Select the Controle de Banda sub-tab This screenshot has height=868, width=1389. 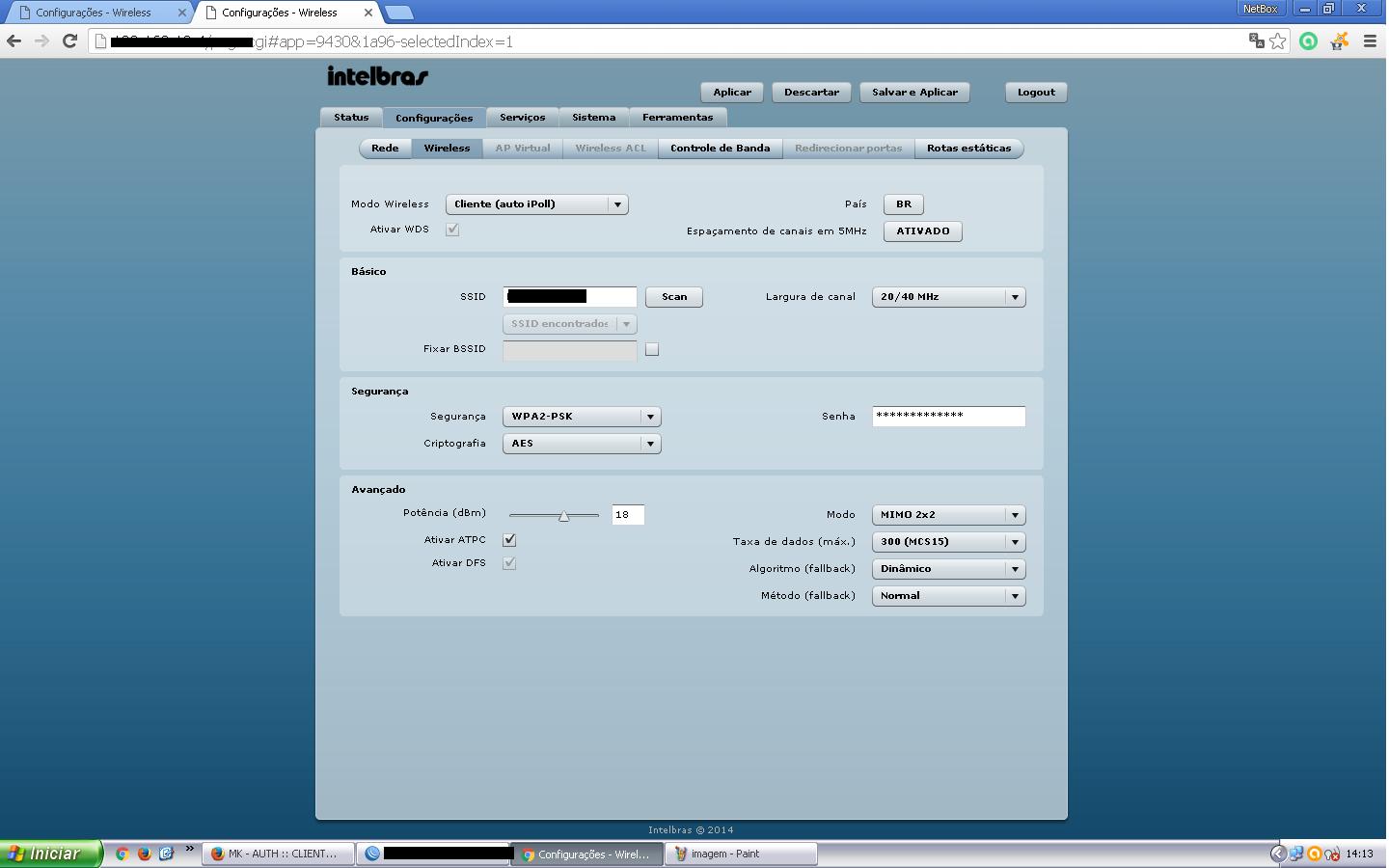720,149
